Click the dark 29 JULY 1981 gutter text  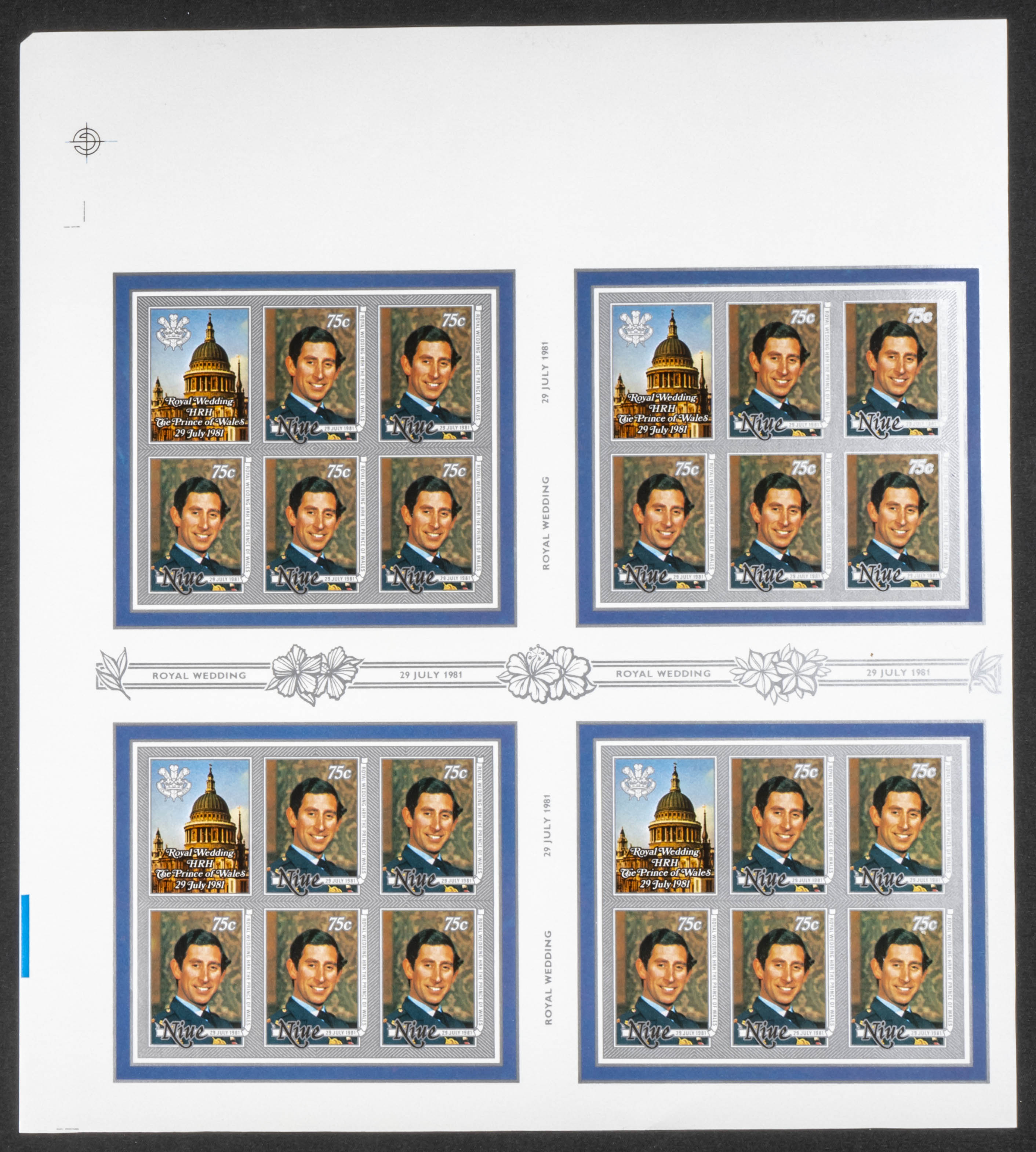pos(430,674)
